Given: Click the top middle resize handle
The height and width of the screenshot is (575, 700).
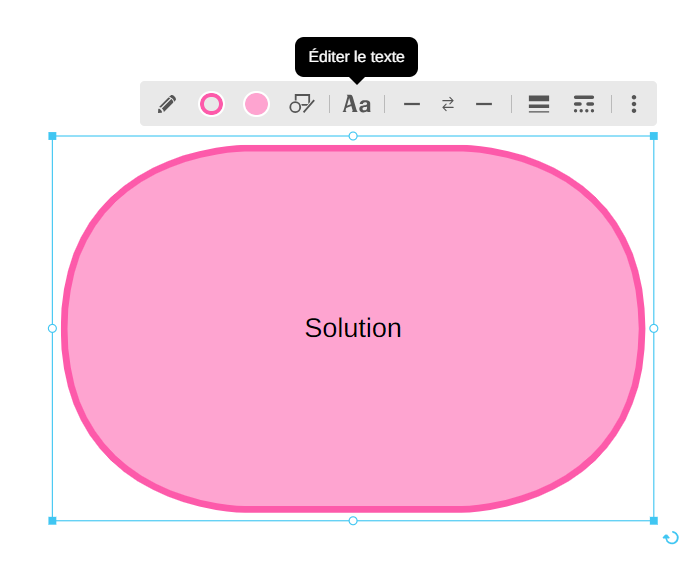Looking at the screenshot, I should pyautogui.click(x=353, y=136).
